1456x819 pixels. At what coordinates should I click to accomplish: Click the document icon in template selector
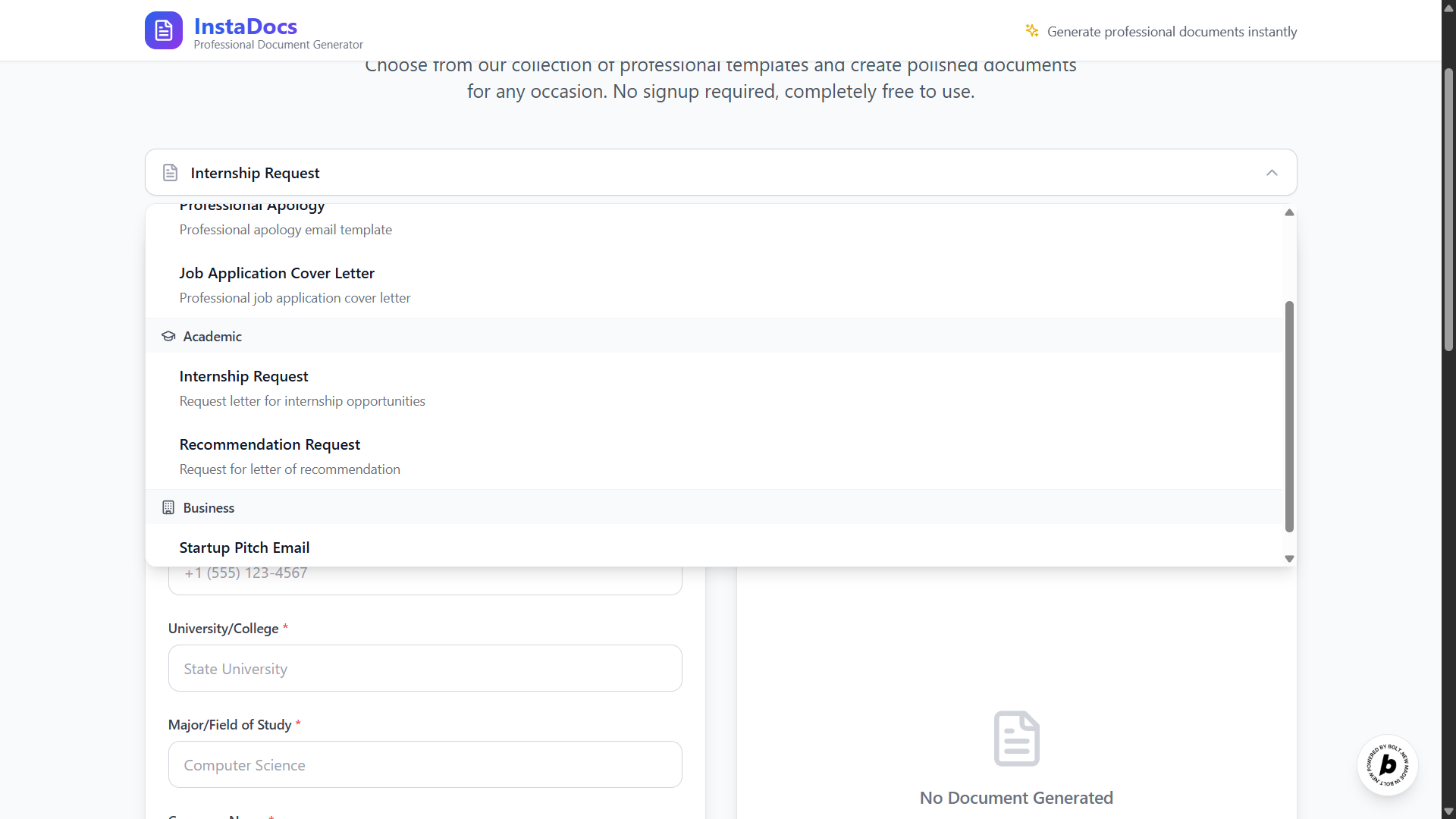[x=171, y=173]
